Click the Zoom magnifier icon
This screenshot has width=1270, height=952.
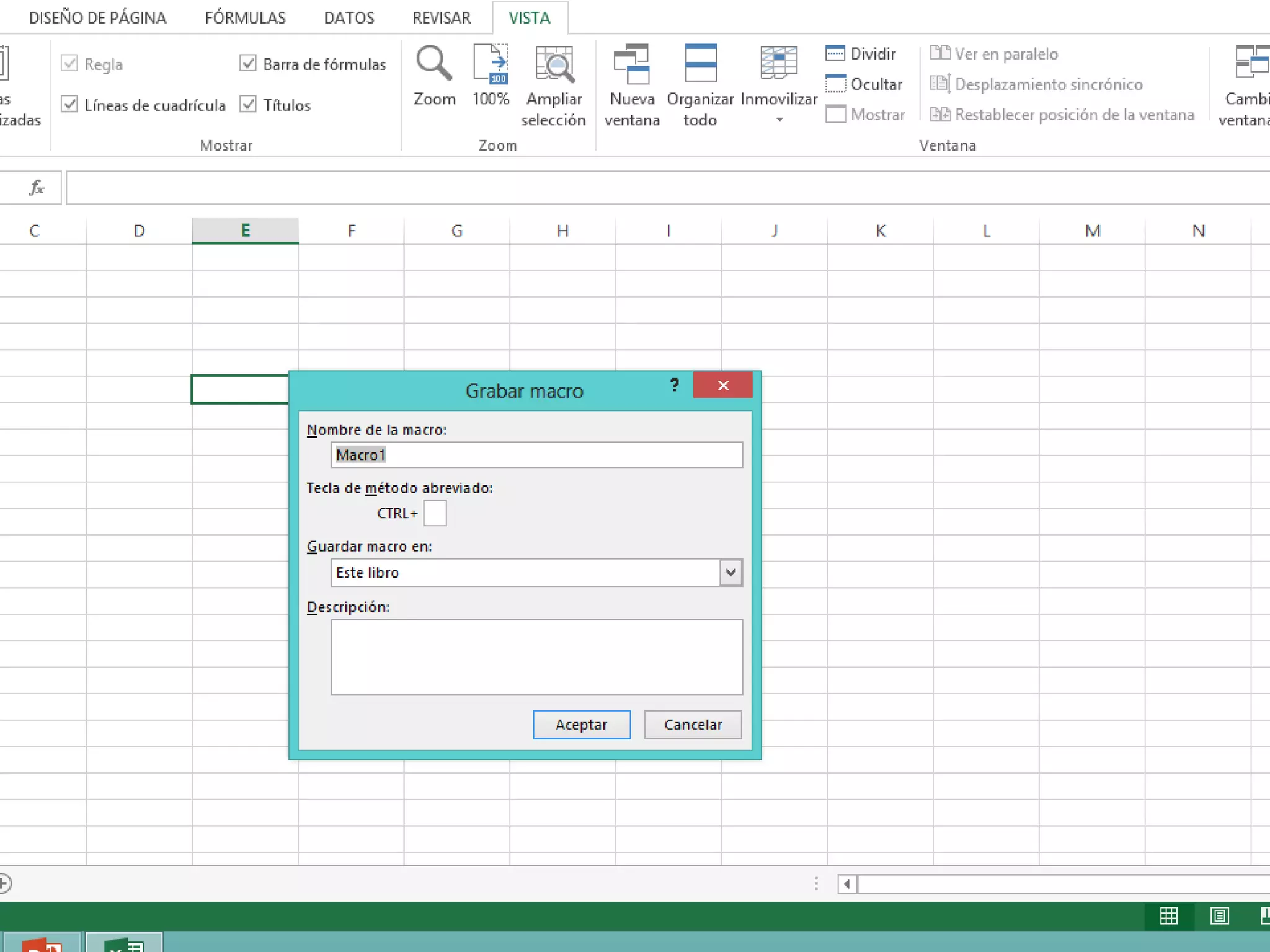pos(433,63)
